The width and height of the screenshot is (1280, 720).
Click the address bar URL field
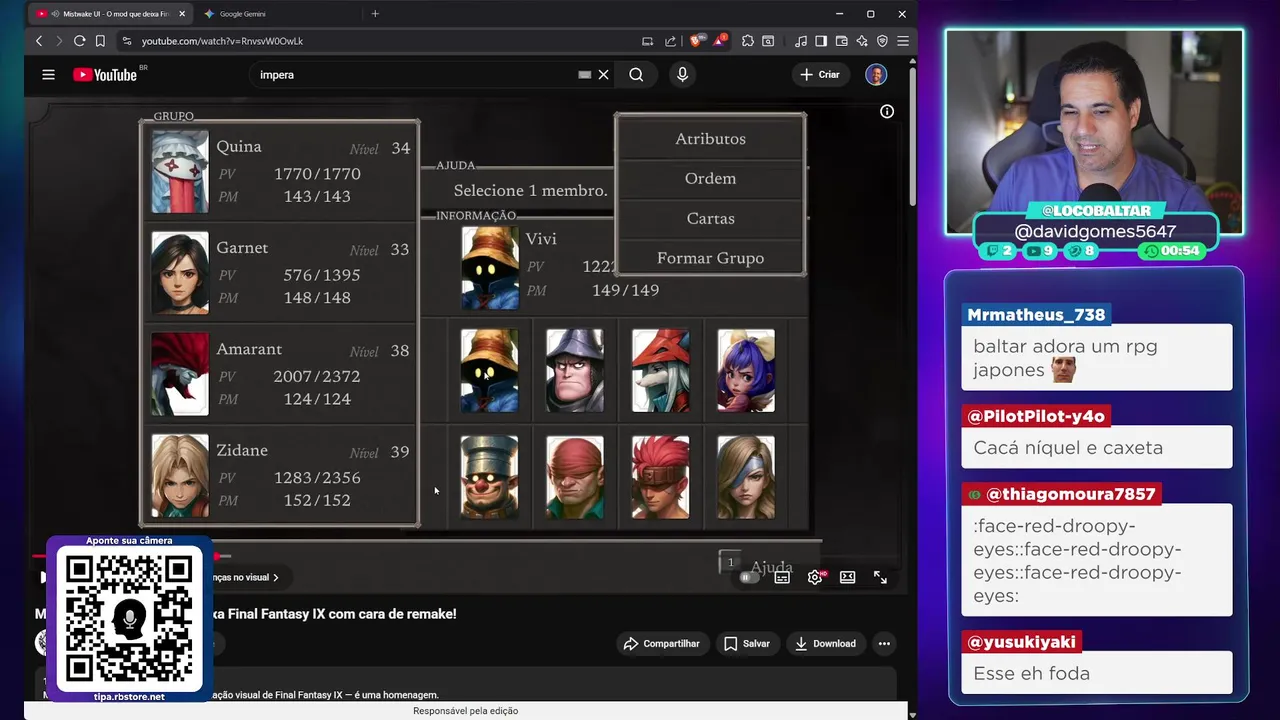(385, 41)
